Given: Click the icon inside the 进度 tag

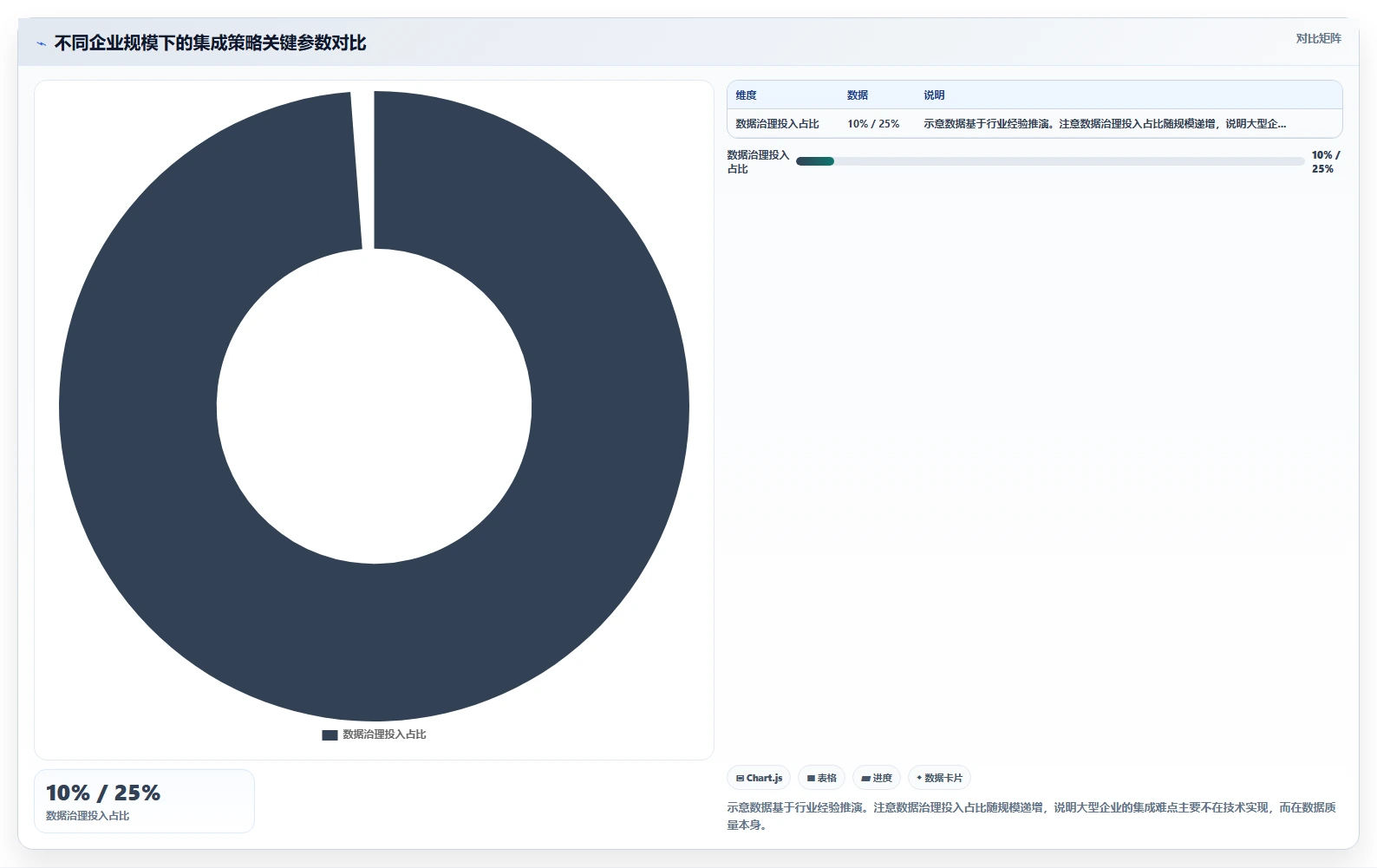Looking at the screenshot, I should coord(865,779).
